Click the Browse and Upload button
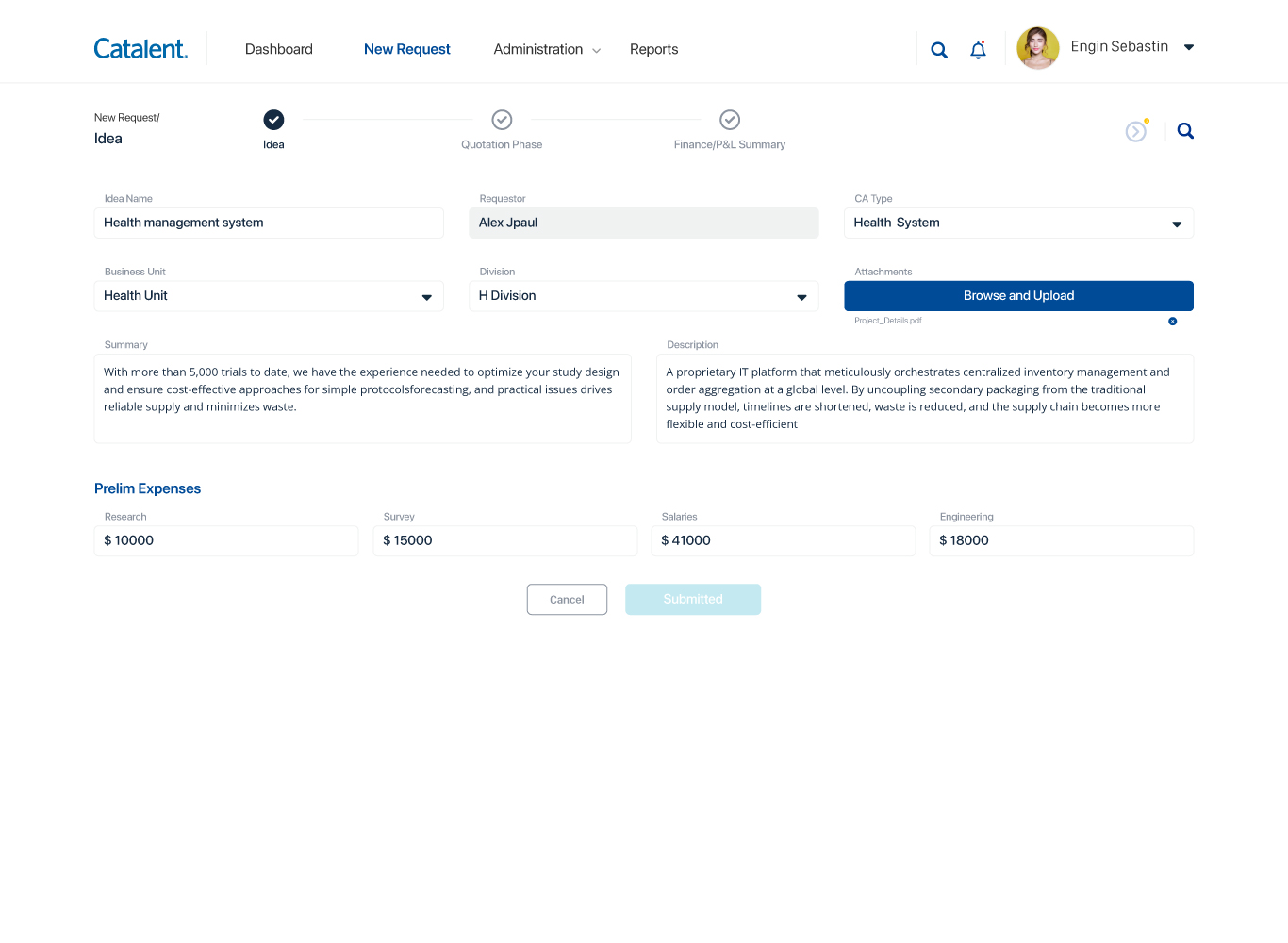 (1018, 296)
